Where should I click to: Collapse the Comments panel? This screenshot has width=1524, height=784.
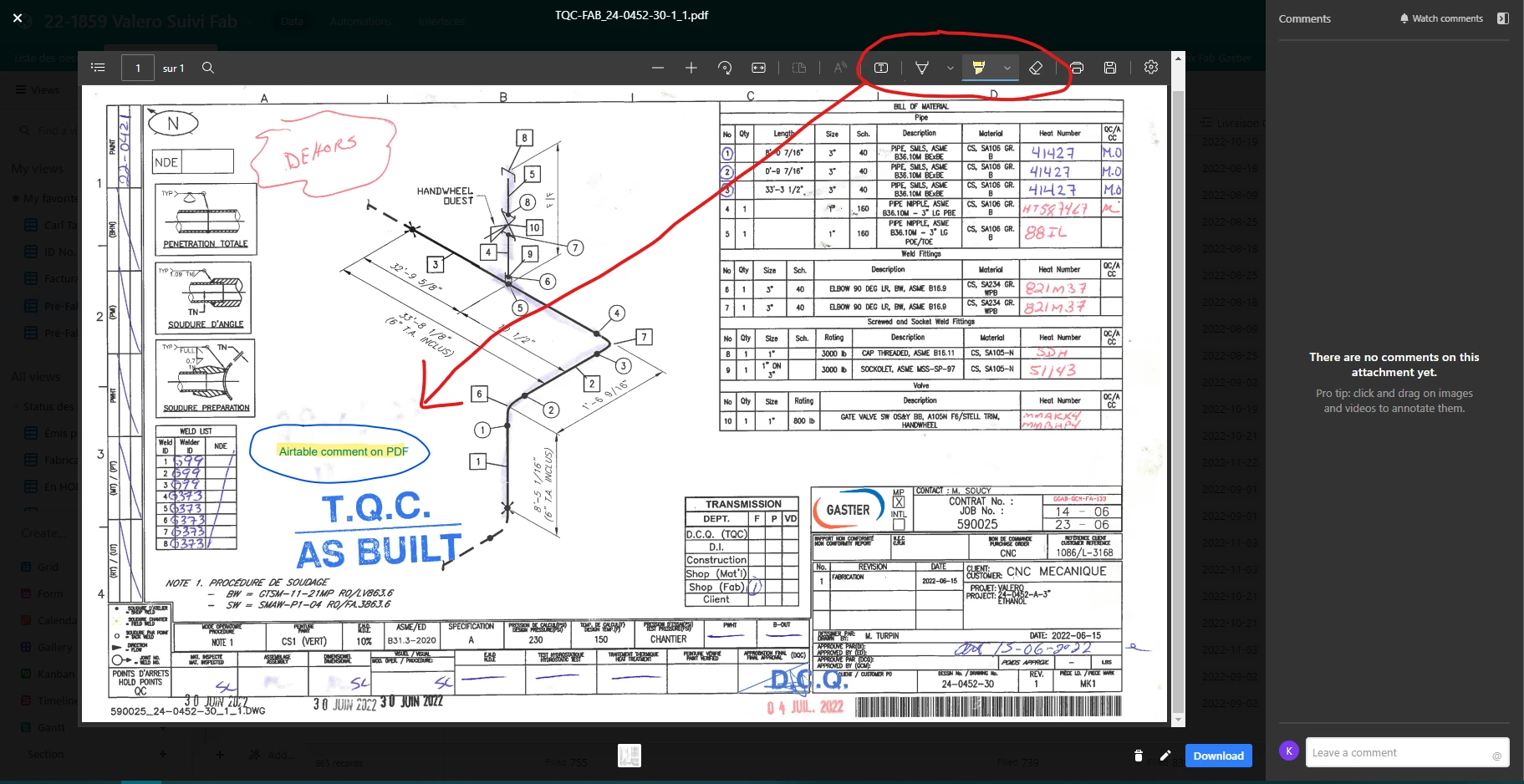[1502, 18]
